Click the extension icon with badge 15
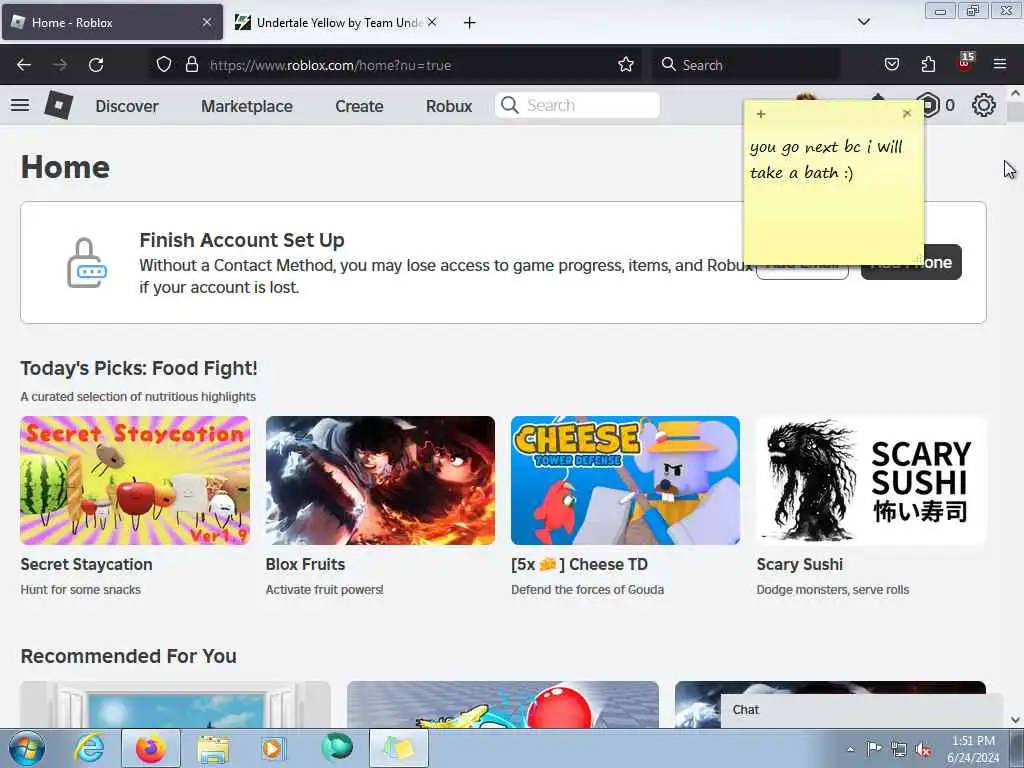 click(965, 63)
